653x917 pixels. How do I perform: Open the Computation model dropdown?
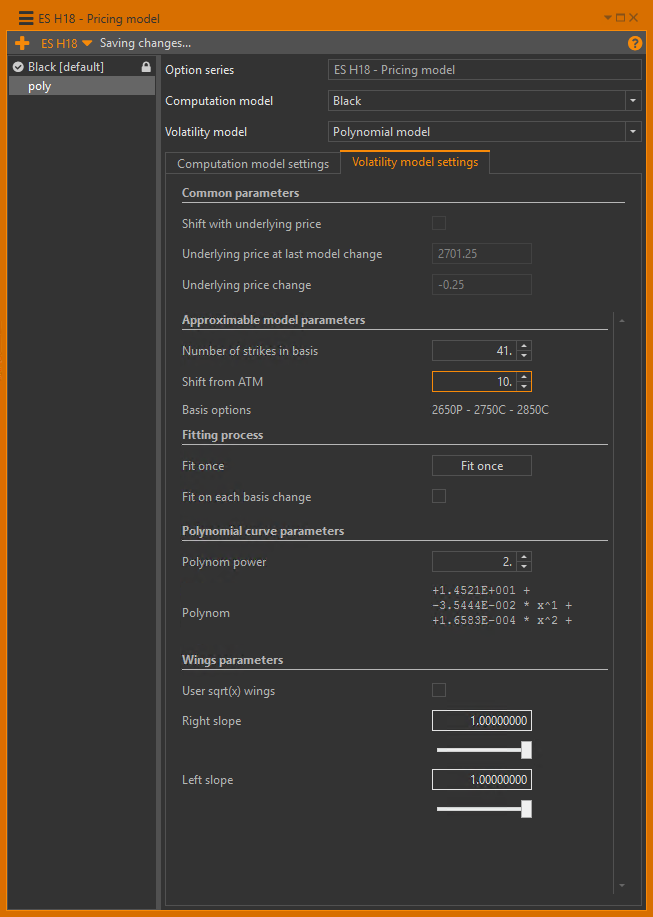coord(633,101)
